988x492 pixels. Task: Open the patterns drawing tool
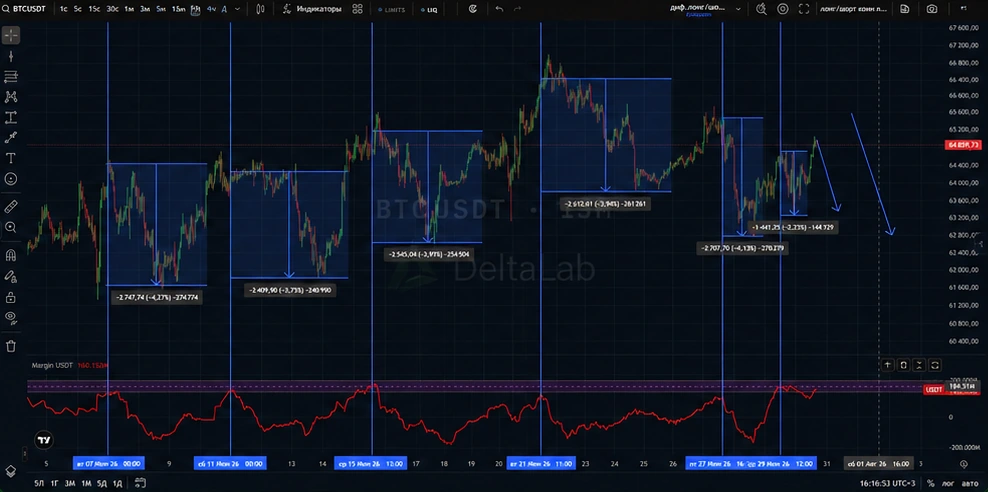pos(11,97)
